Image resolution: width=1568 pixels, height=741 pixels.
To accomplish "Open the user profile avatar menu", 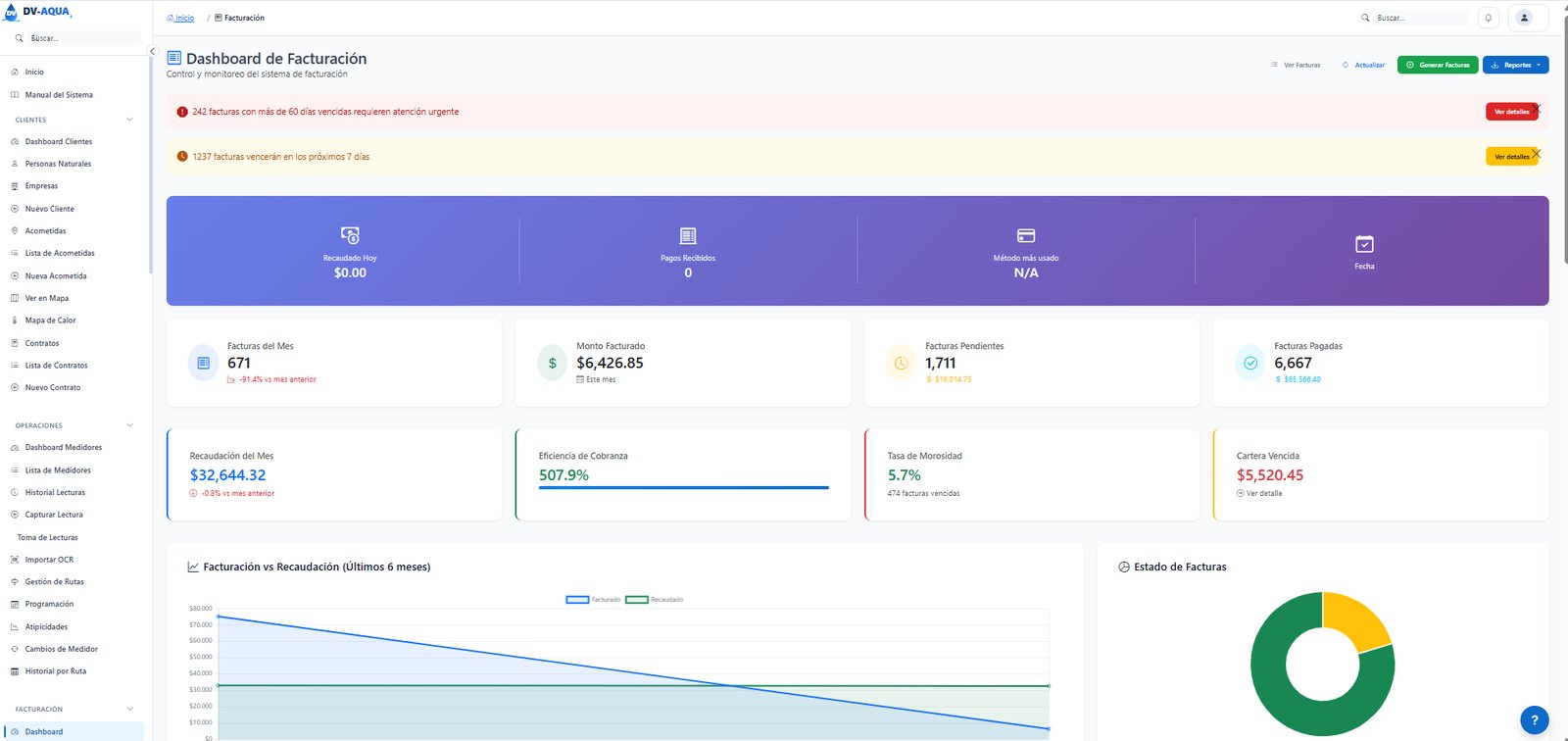I will point(1524,18).
